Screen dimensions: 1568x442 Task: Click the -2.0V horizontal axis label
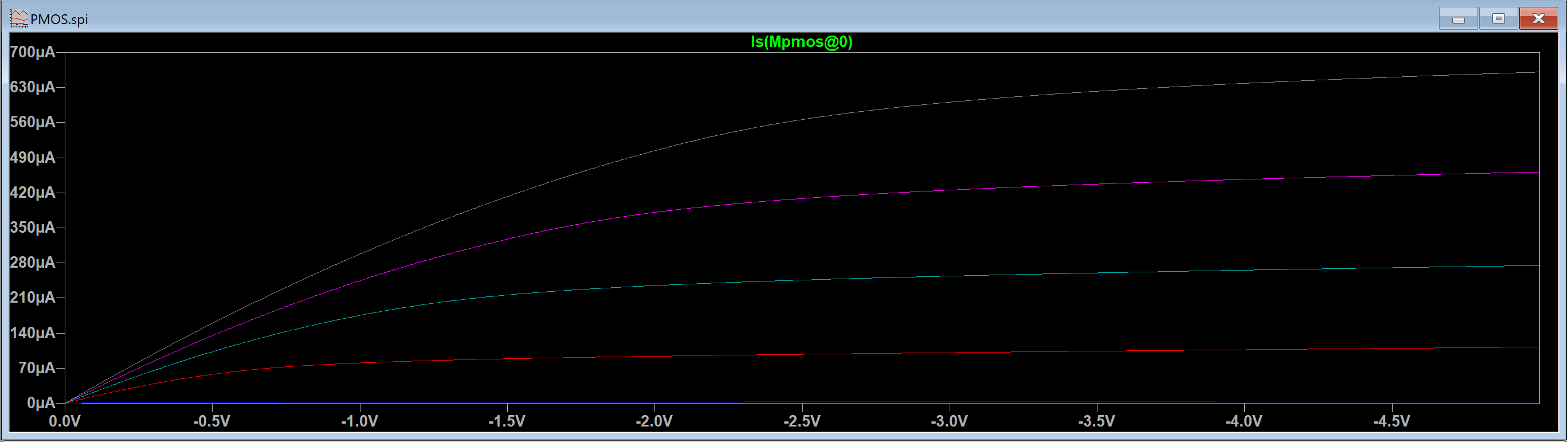(x=654, y=421)
